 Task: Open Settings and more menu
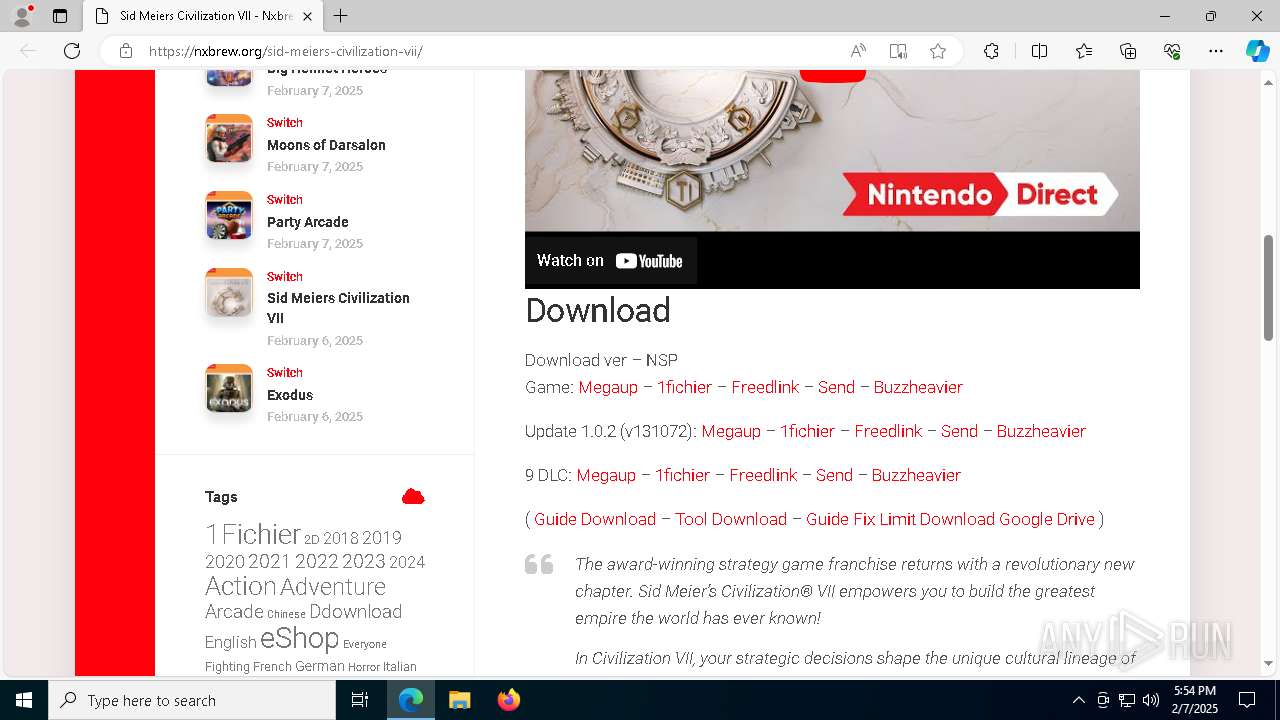pos(1216,51)
